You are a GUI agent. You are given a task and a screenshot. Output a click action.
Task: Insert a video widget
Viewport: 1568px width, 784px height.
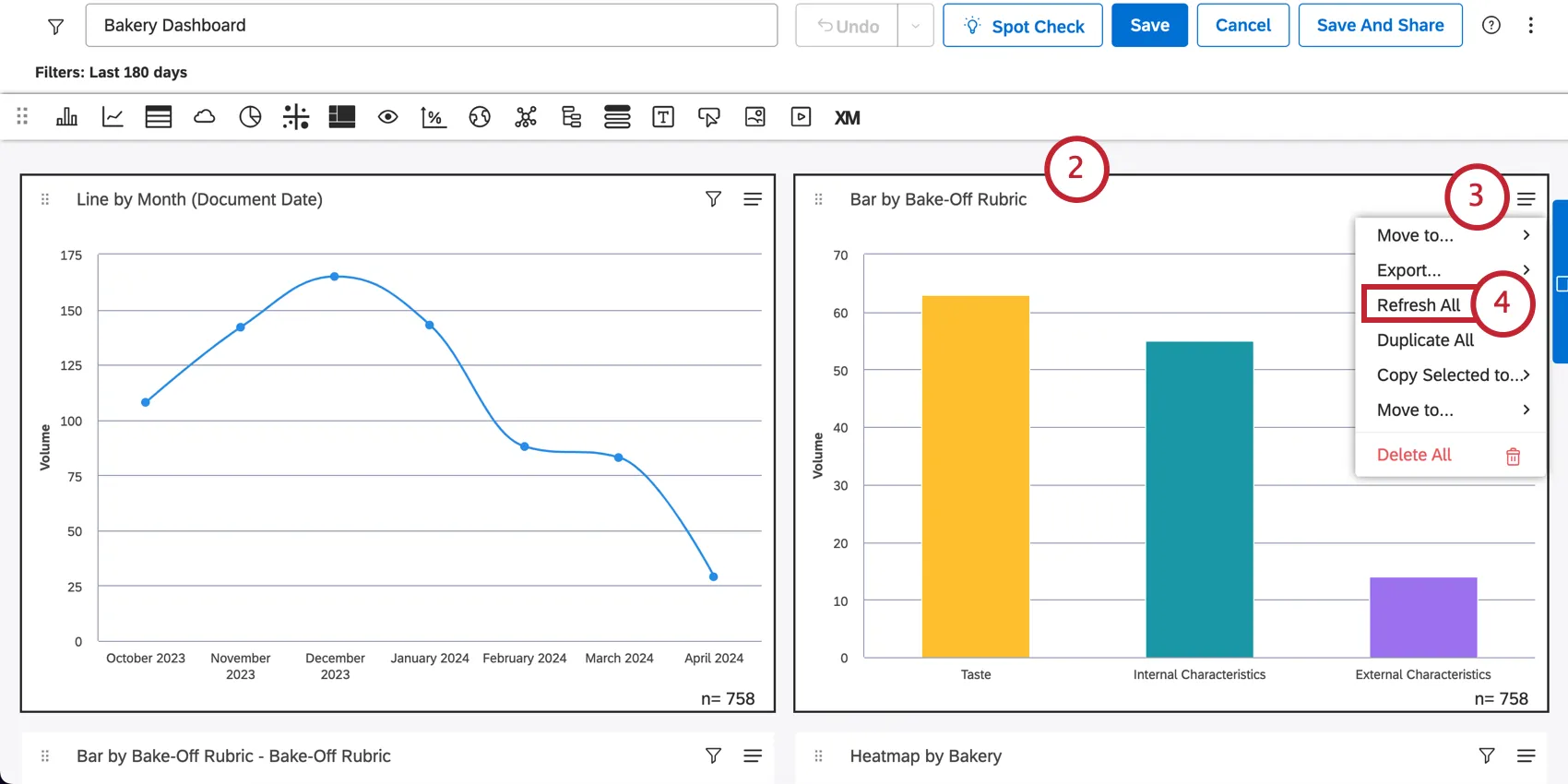pos(801,117)
